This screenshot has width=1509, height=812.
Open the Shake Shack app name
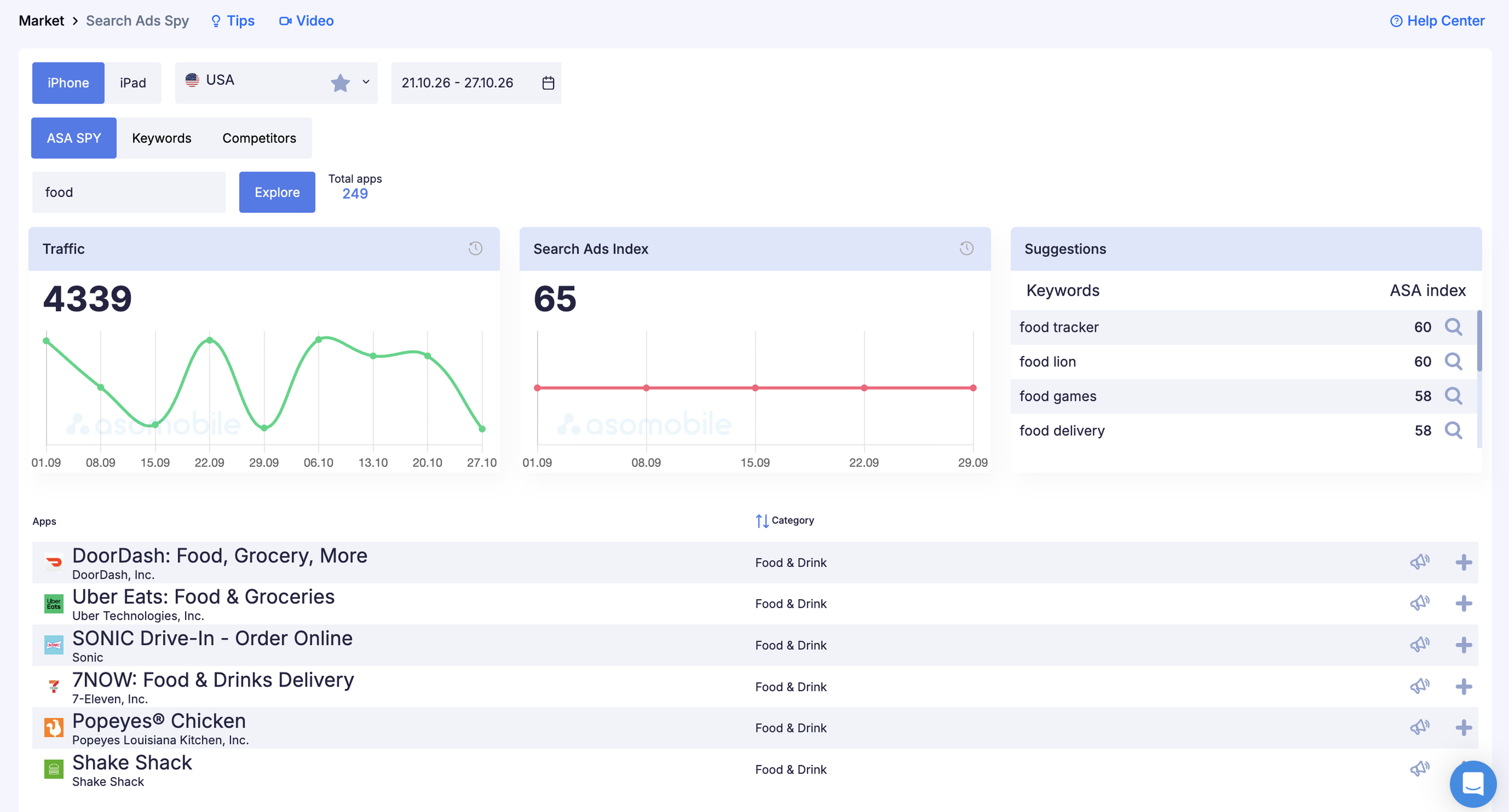pyautogui.click(x=132, y=763)
